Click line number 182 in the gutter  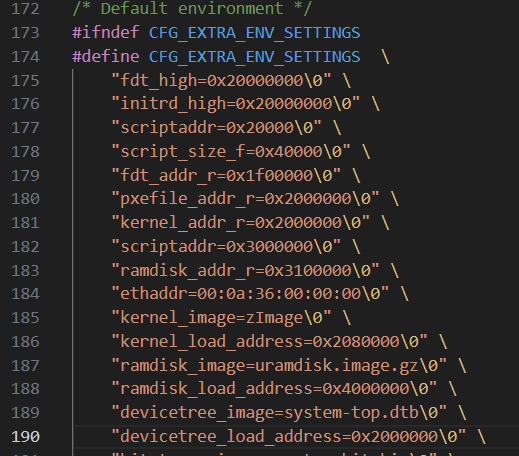pos(25,246)
